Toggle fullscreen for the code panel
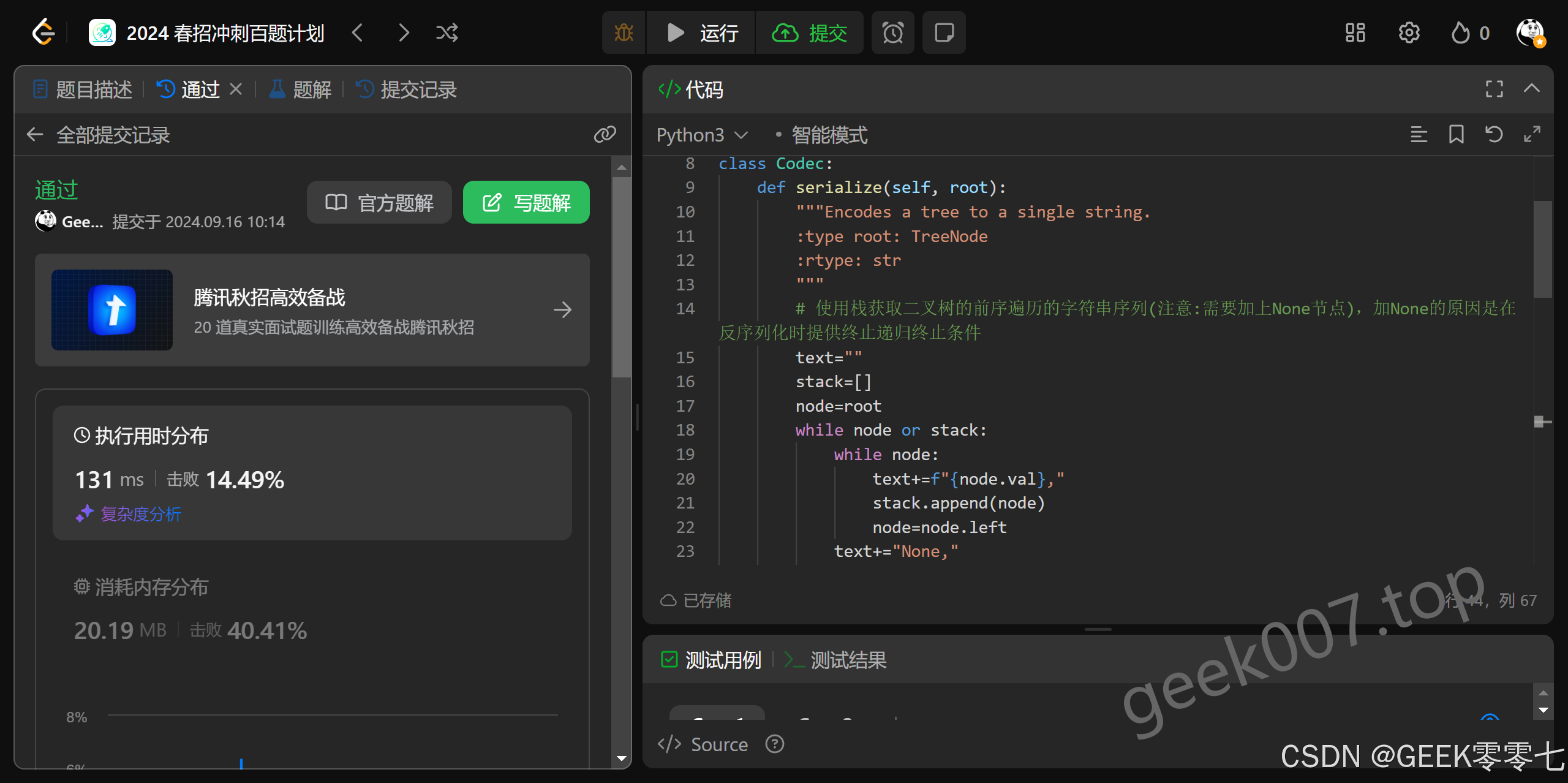The width and height of the screenshot is (1568, 783). tap(1494, 89)
